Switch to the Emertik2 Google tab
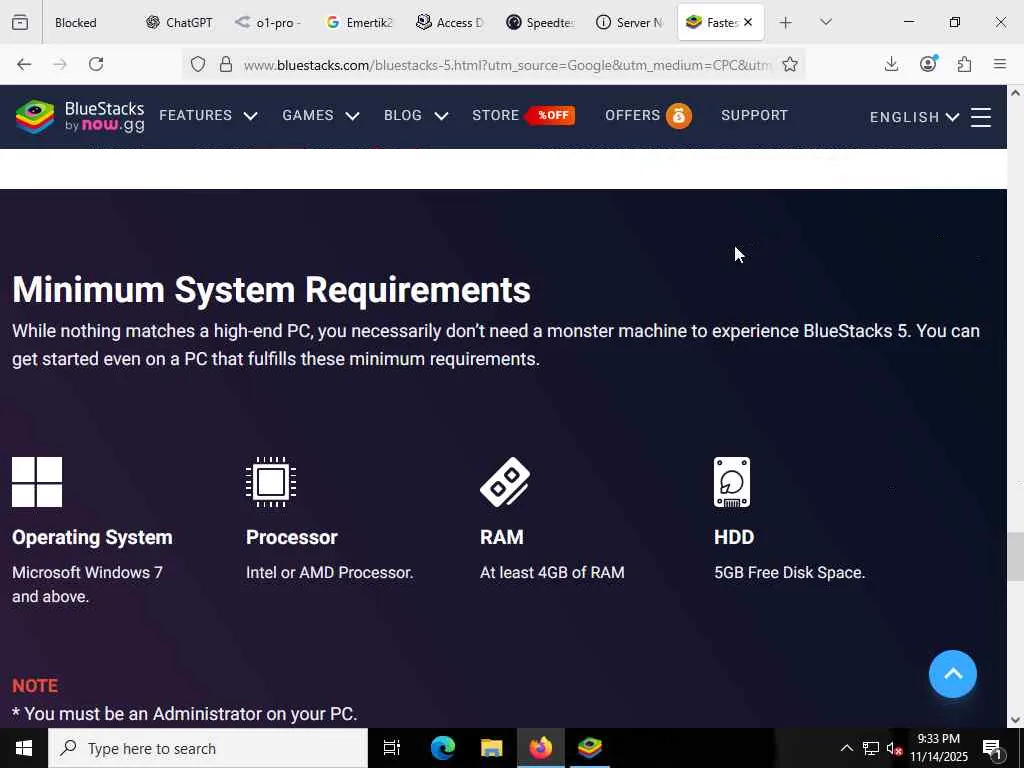This screenshot has height=768, width=1024. (359, 23)
